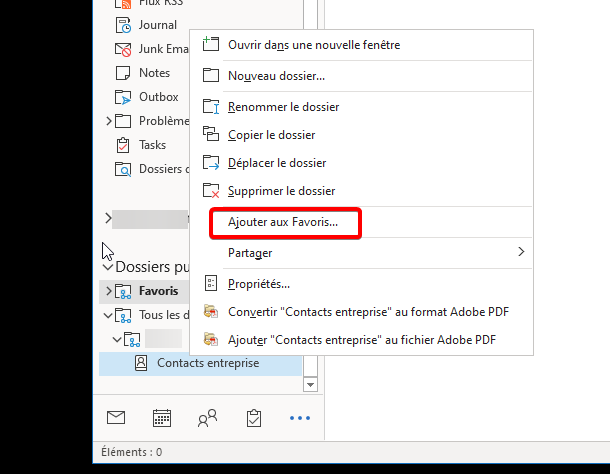Open the Partager submenu
Viewport: 610px width, 474px height.
point(364,253)
